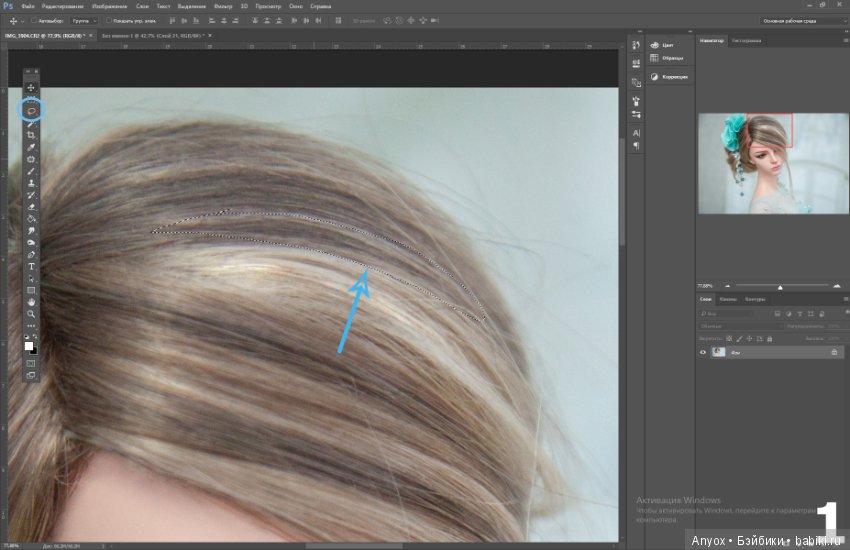850x550 pixels.
Task: Toggle lock transparent pixels in Layers
Action: pos(729,339)
